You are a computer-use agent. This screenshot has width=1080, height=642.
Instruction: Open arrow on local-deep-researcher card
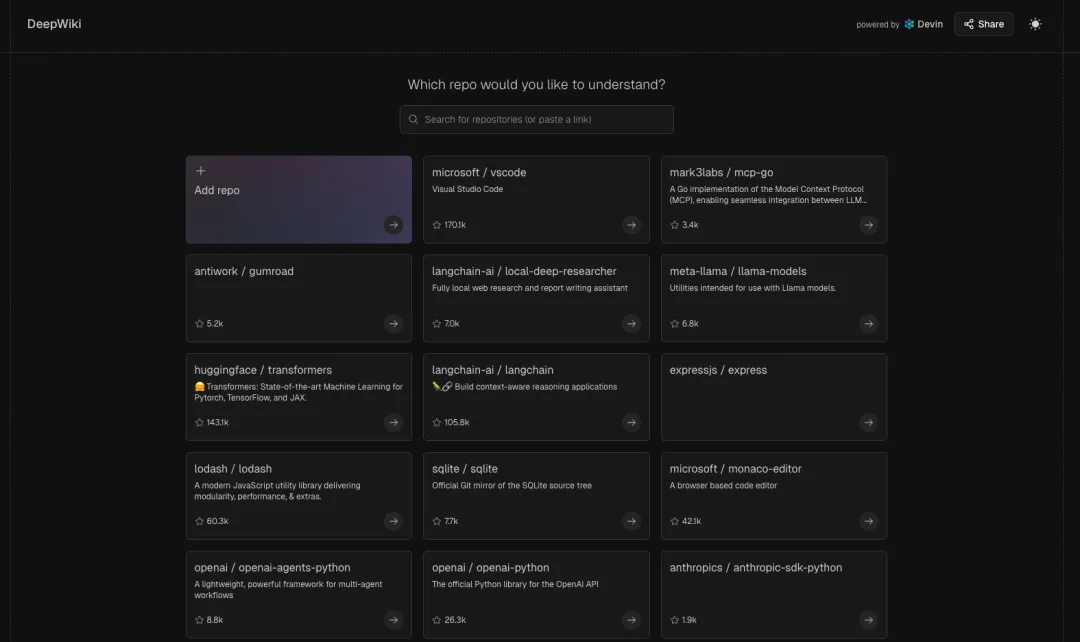click(x=631, y=323)
